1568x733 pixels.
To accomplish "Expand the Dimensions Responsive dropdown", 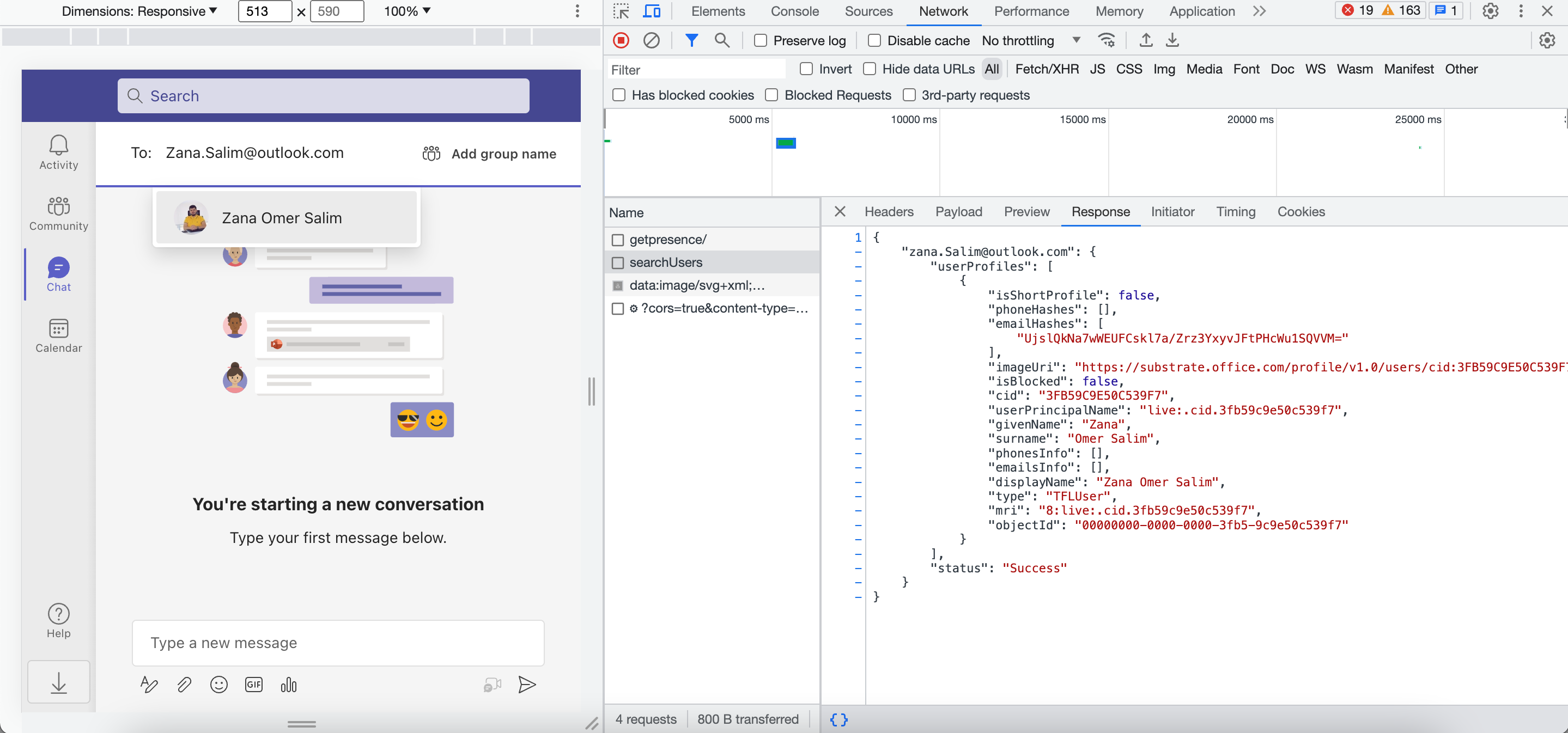I will pyautogui.click(x=139, y=11).
